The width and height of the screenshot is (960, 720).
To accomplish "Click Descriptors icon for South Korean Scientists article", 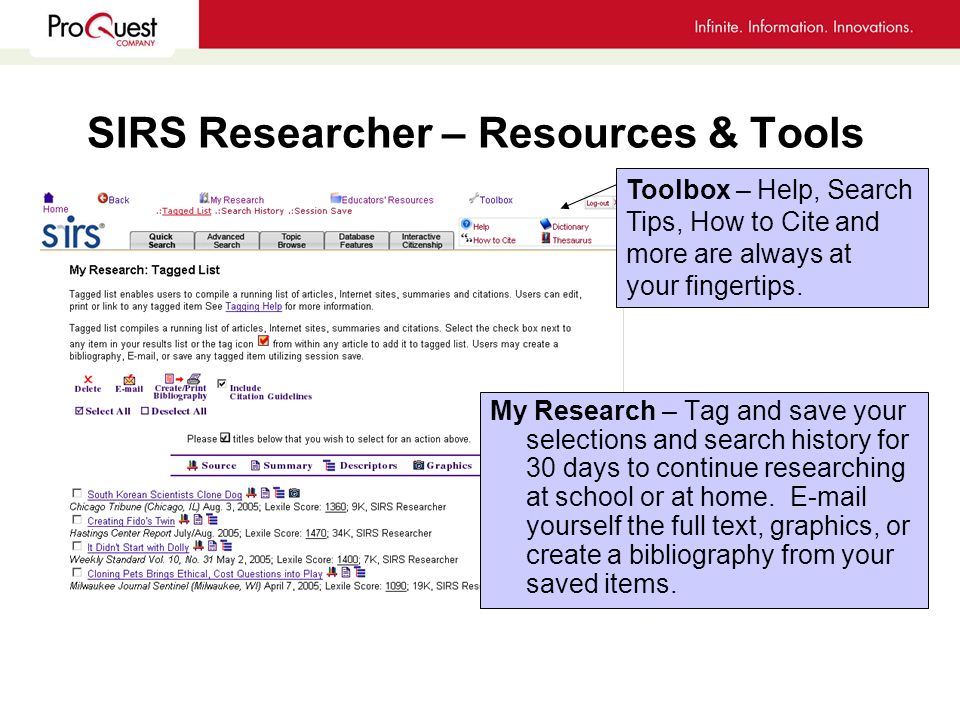I will tap(279, 492).
